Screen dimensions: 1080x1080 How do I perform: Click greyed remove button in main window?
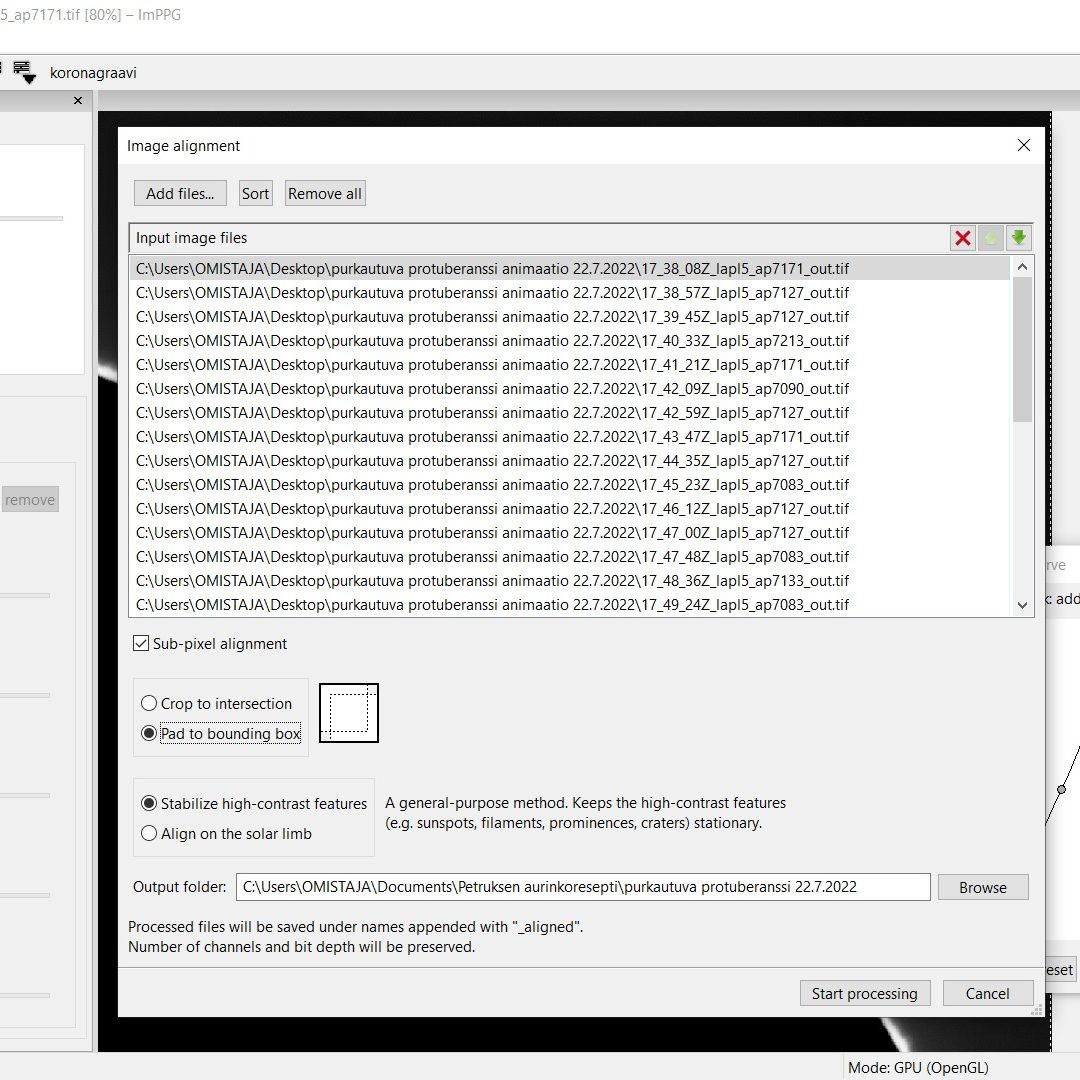coord(30,499)
